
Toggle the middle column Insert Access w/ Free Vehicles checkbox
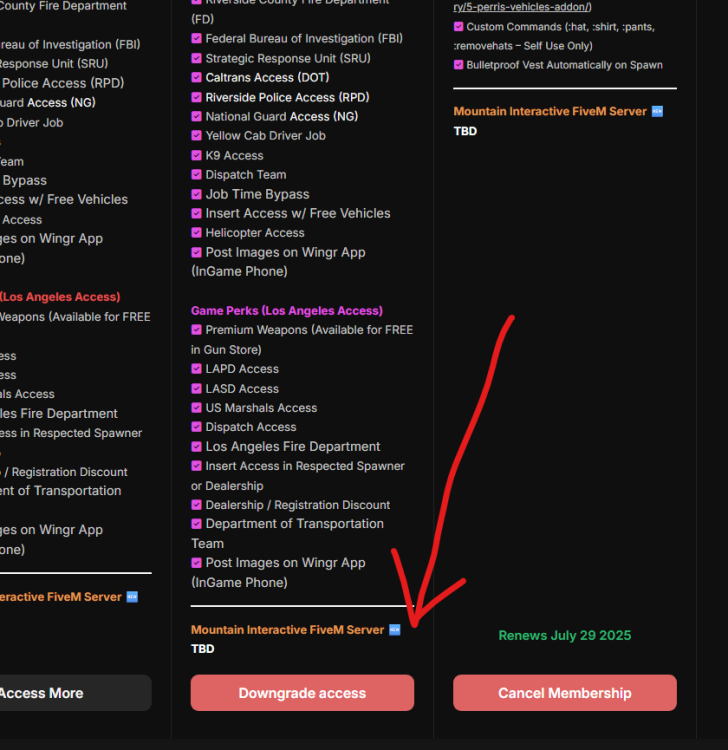[196, 213]
